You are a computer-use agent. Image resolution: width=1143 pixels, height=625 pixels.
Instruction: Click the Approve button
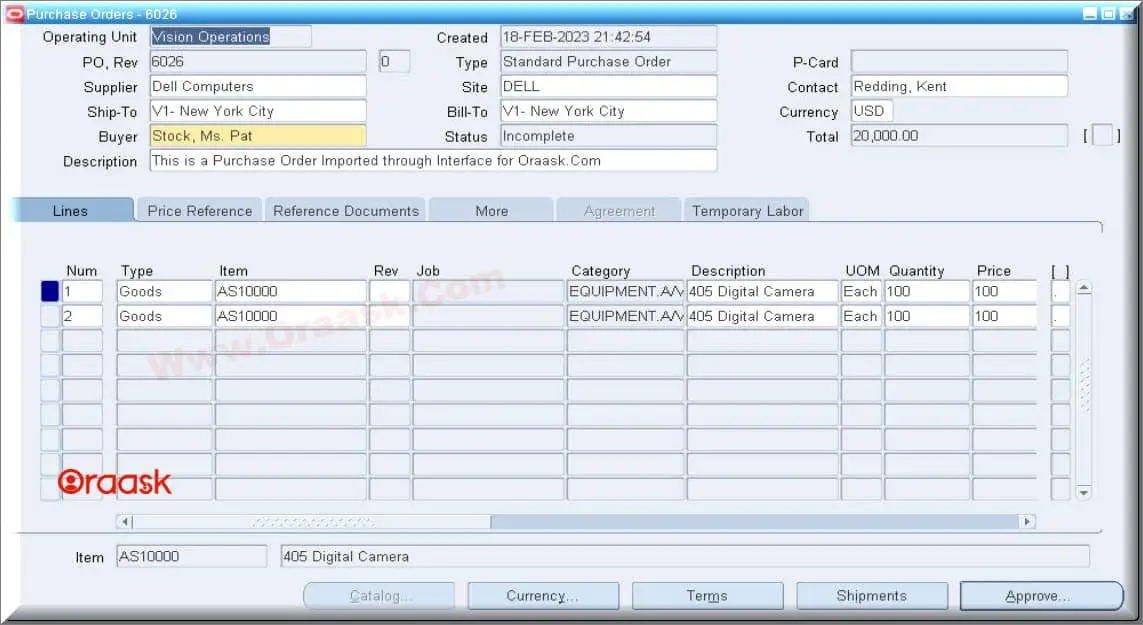coord(1042,595)
